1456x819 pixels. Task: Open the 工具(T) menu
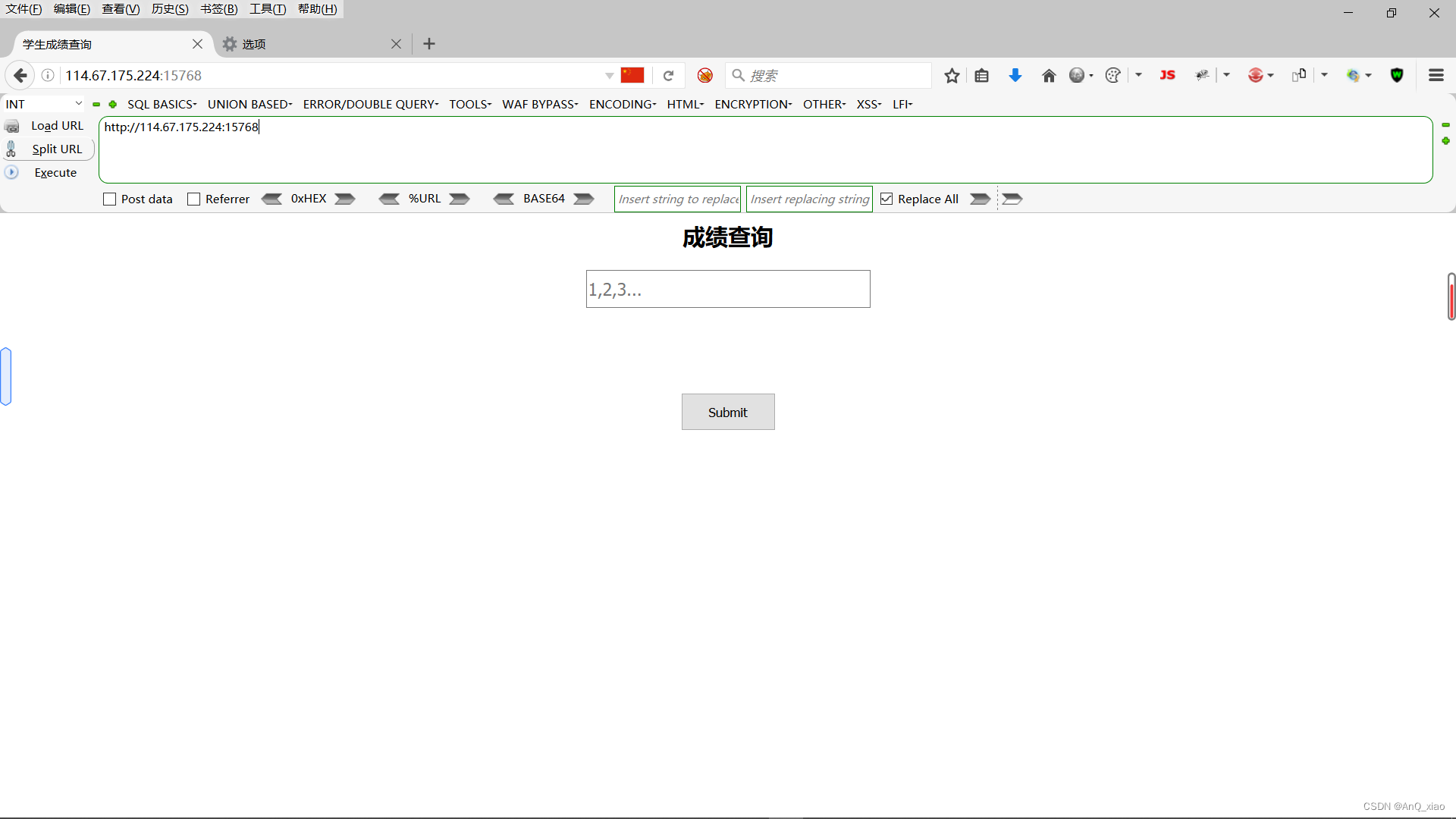[x=268, y=9]
